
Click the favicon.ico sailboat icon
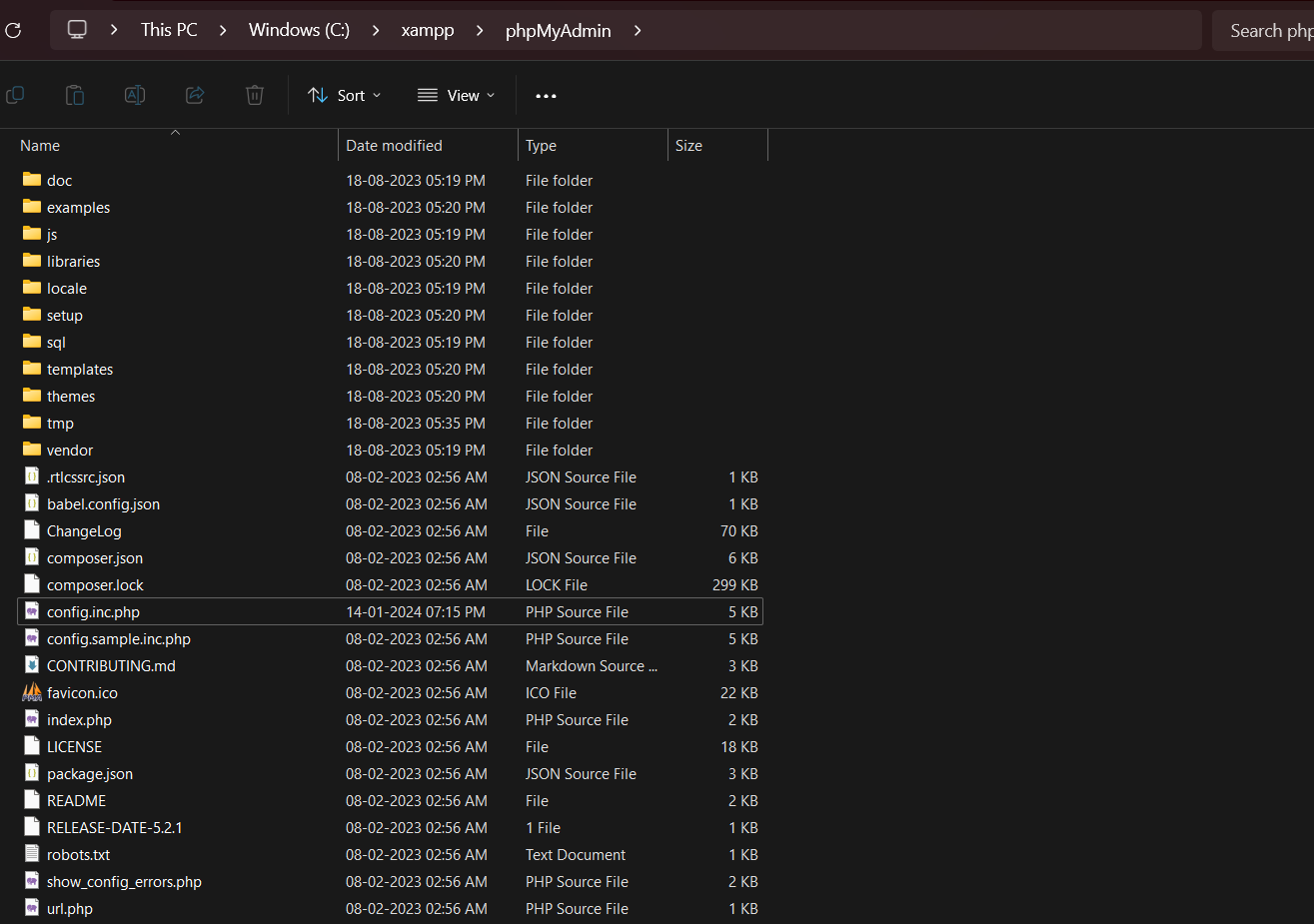[x=32, y=692]
